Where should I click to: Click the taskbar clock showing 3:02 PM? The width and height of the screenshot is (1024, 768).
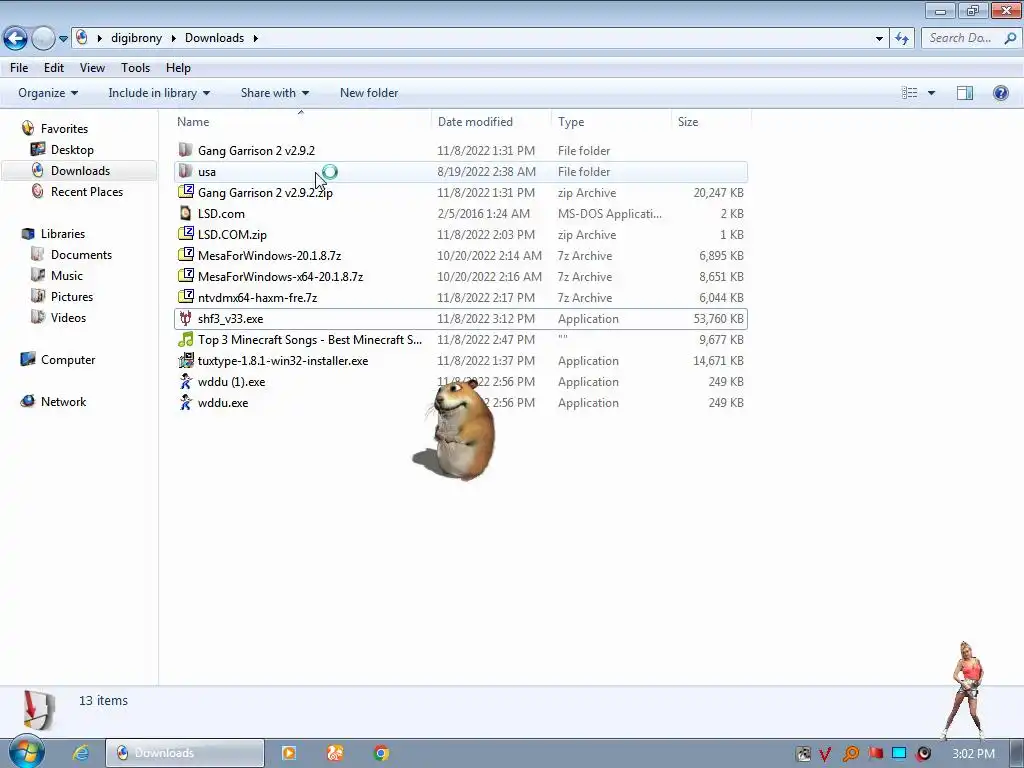[973, 754]
